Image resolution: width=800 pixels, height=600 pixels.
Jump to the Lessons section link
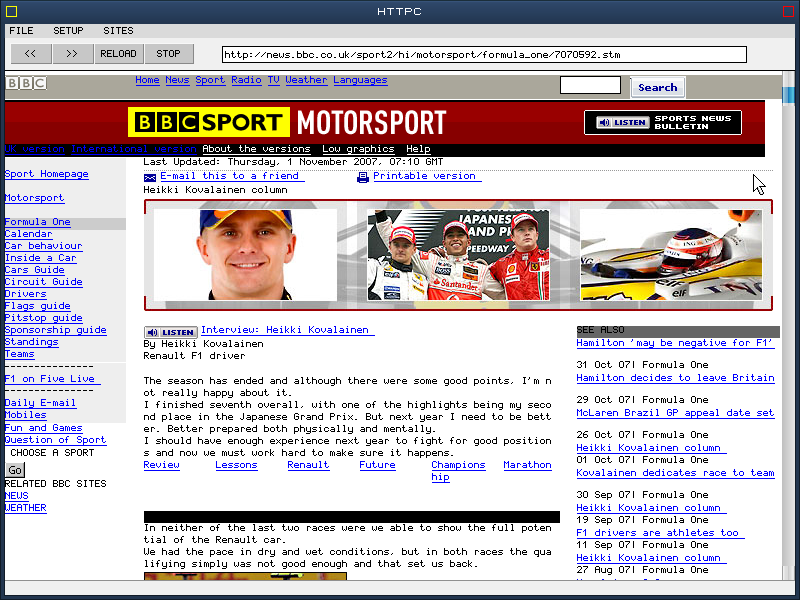pos(236,465)
